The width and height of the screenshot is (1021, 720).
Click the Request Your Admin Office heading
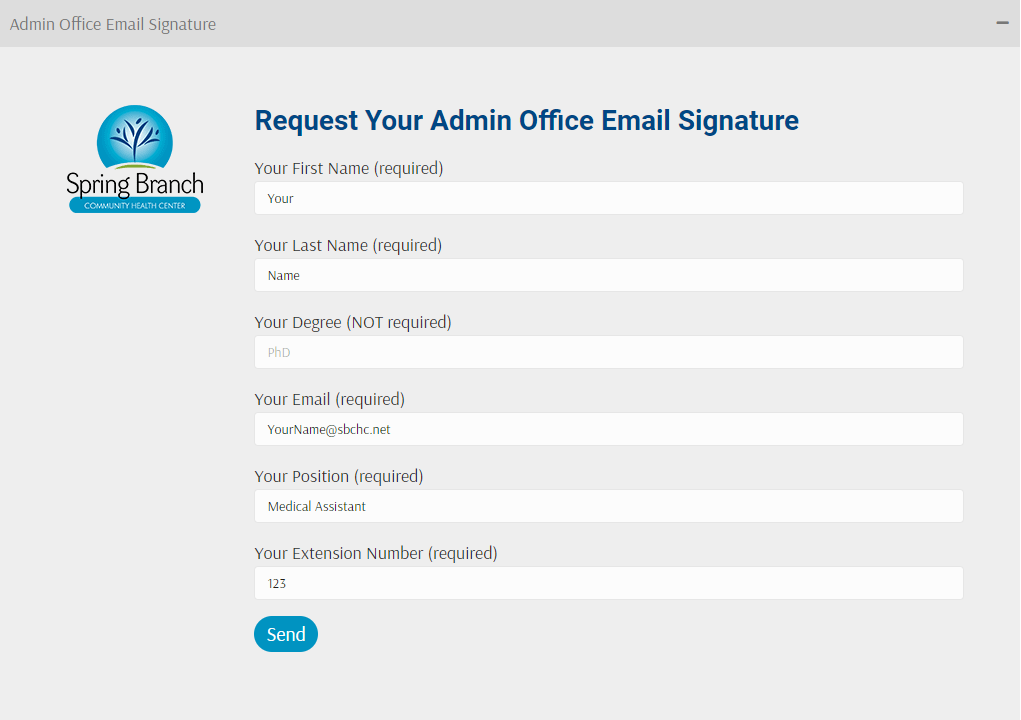click(526, 121)
